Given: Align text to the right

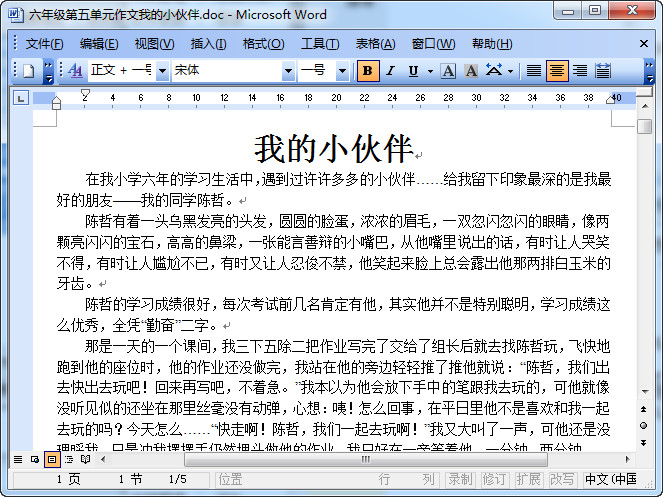Looking at the screenshot, I should pyautogui.click(x=580, y=71).
